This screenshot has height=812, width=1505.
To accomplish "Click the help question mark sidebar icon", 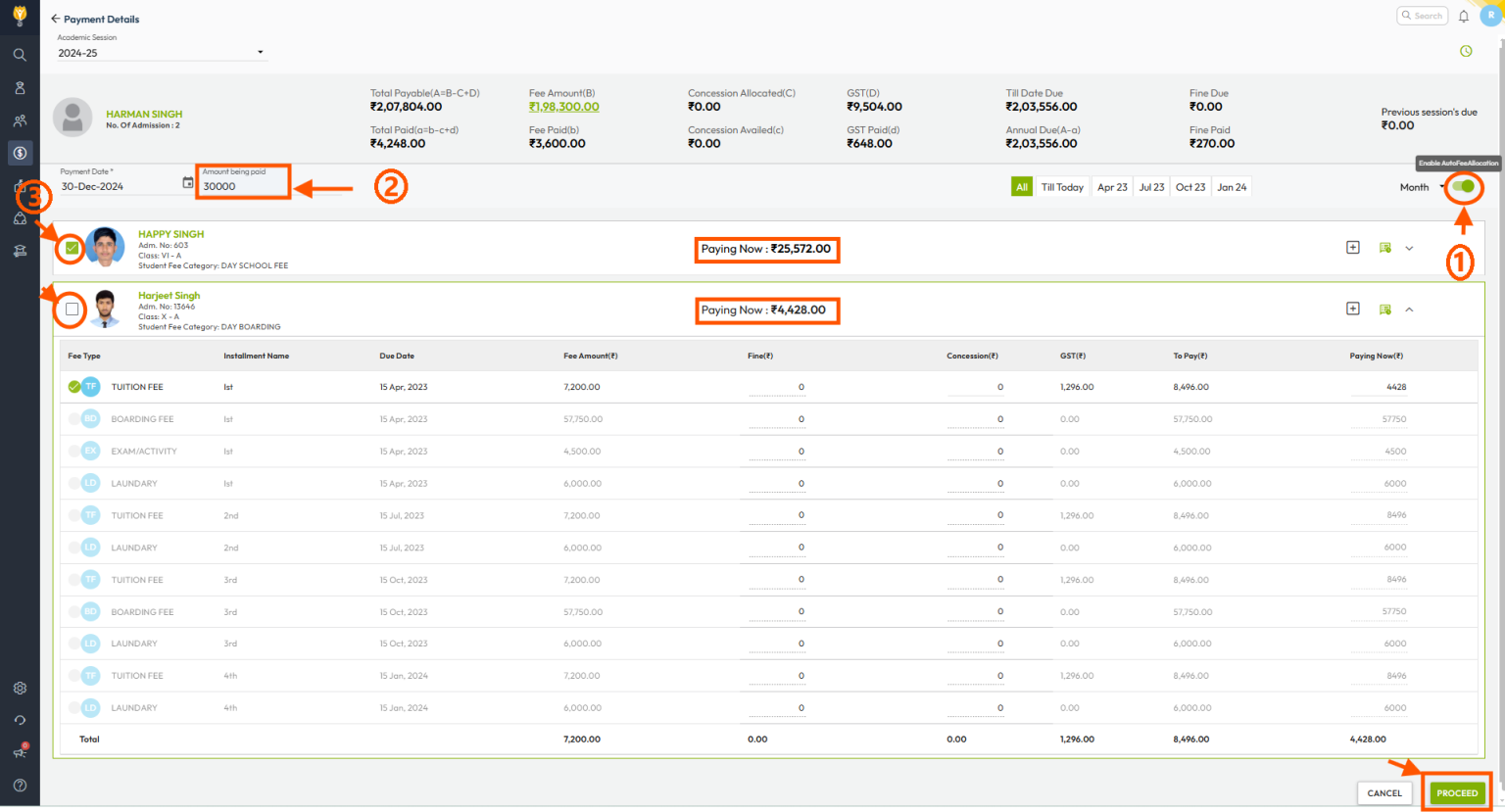I will coord(20,785).
